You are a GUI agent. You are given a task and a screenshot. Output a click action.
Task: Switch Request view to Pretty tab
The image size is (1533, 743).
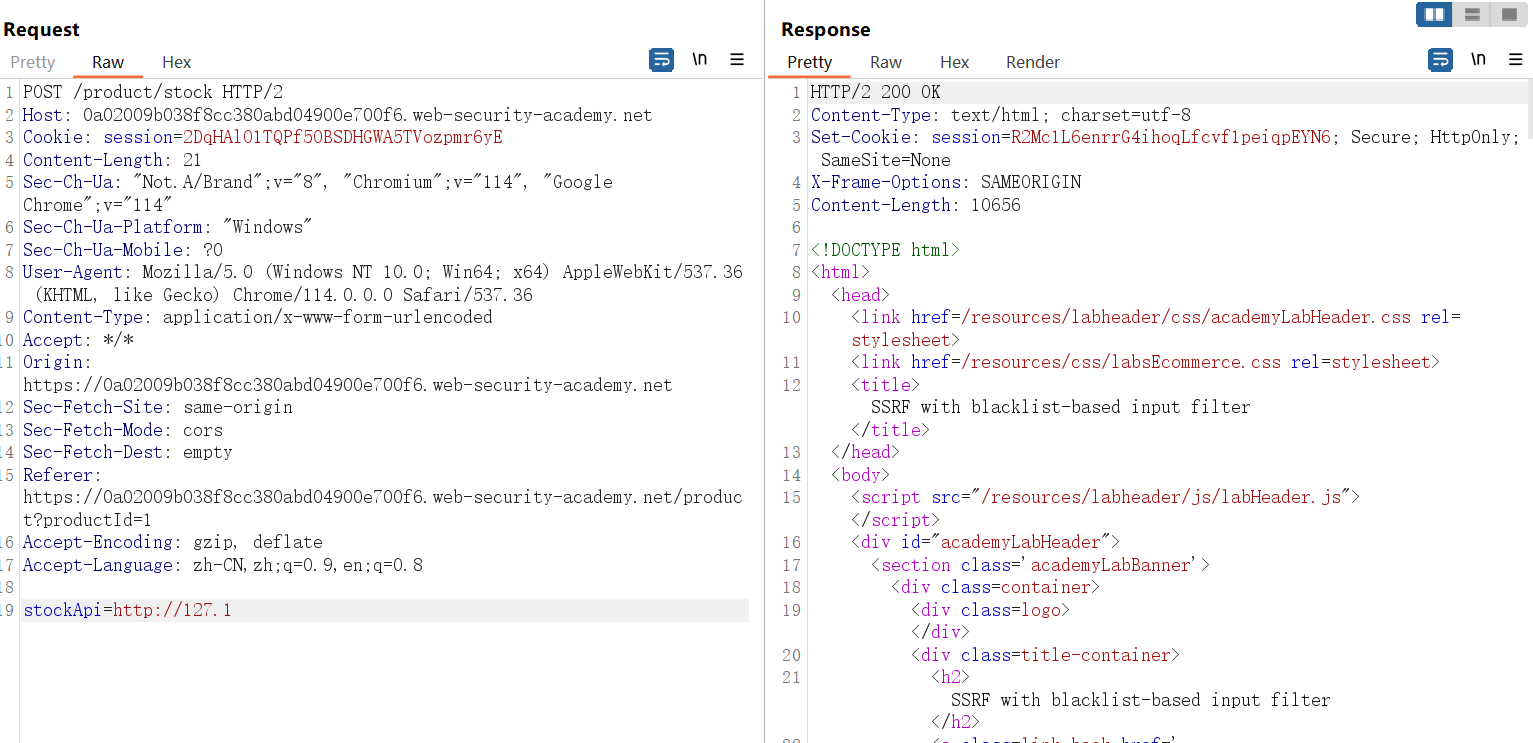33,62
